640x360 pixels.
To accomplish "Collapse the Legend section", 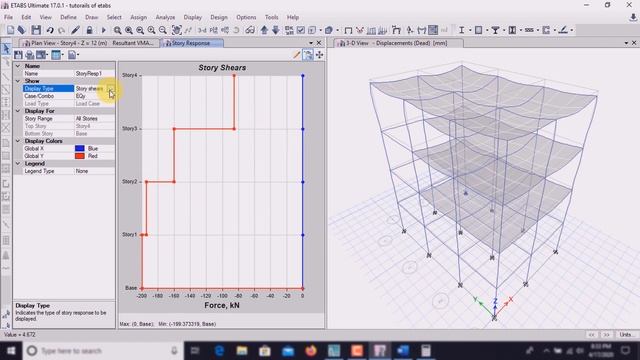I will (x=18, y=163).
